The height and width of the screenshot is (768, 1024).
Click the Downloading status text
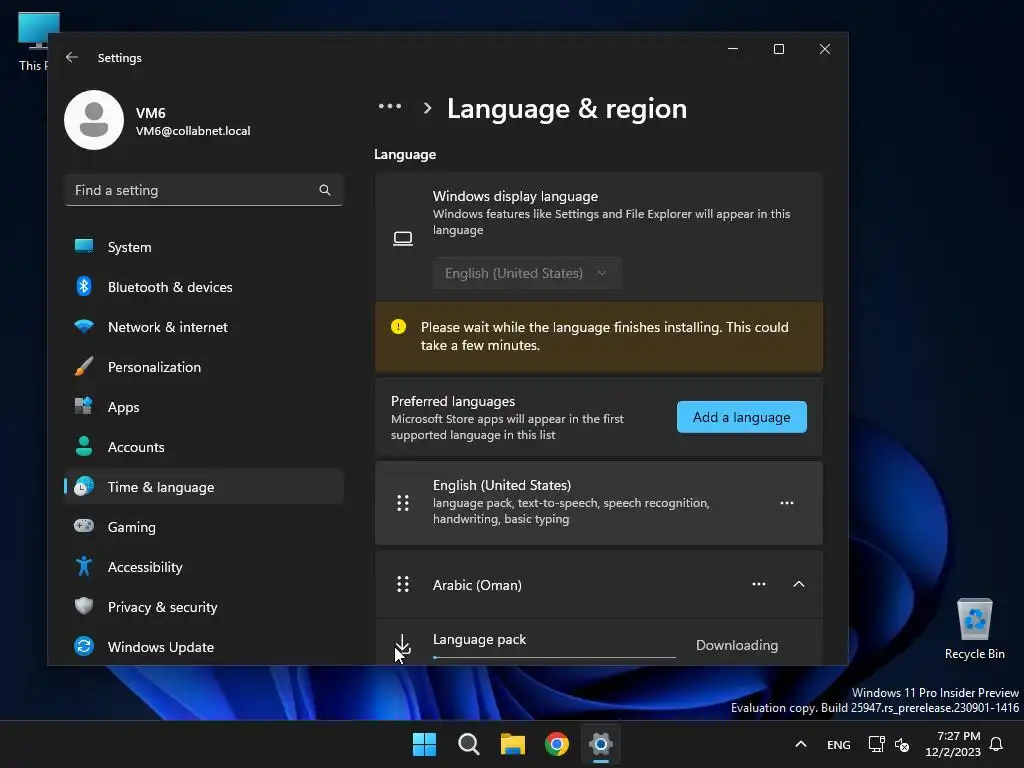[737, 645]
